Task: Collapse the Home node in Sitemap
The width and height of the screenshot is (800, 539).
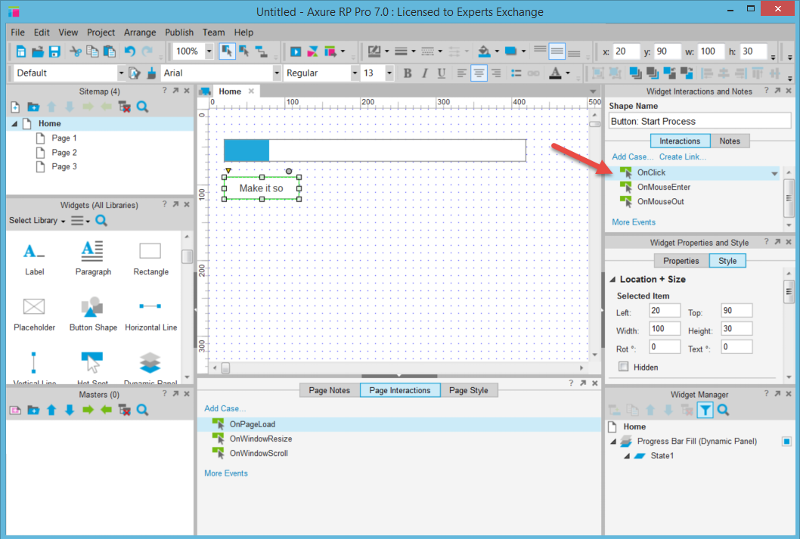Action: coord(15,124)
